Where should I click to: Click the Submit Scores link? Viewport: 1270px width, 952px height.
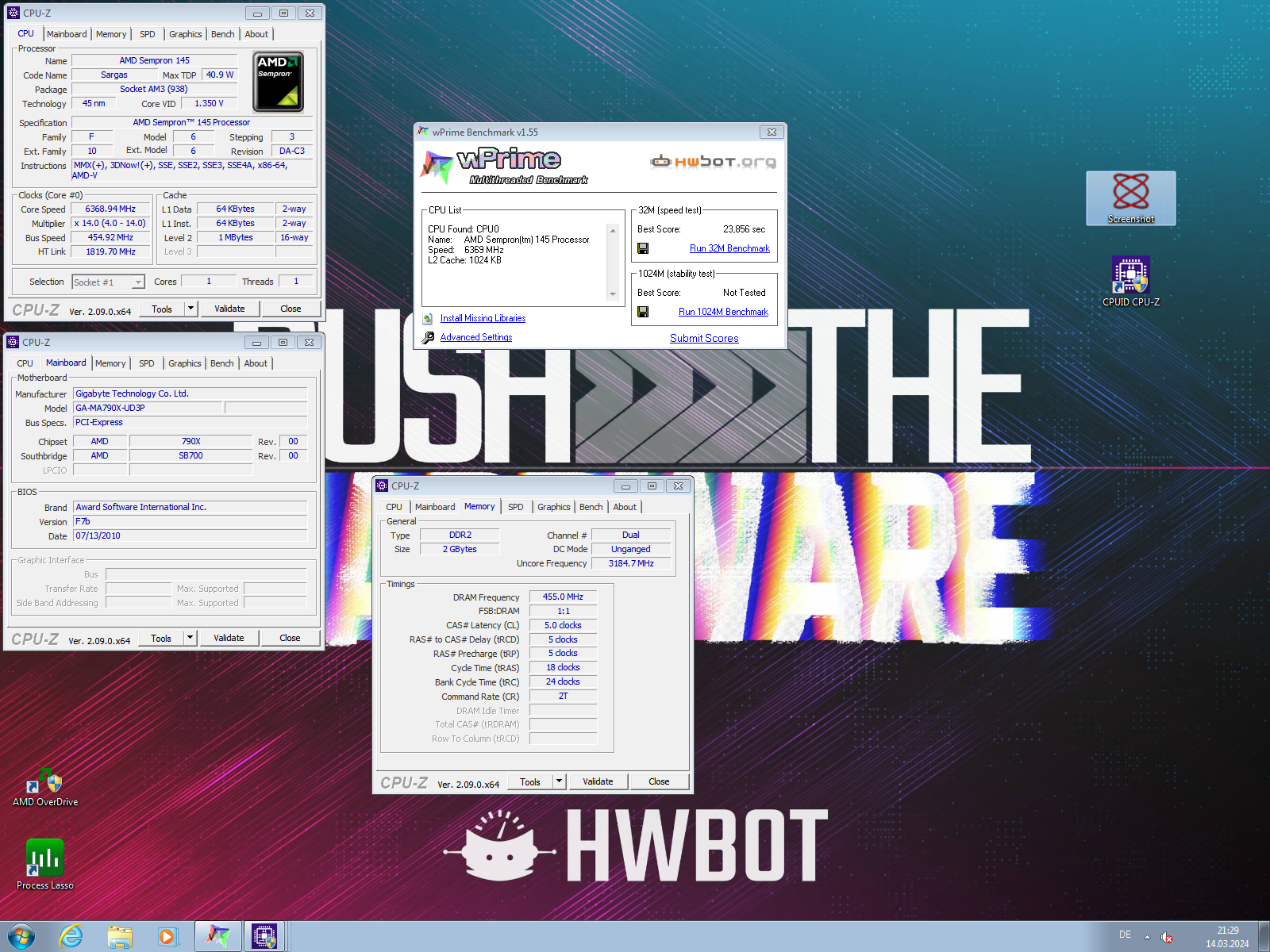click(704, 338)
